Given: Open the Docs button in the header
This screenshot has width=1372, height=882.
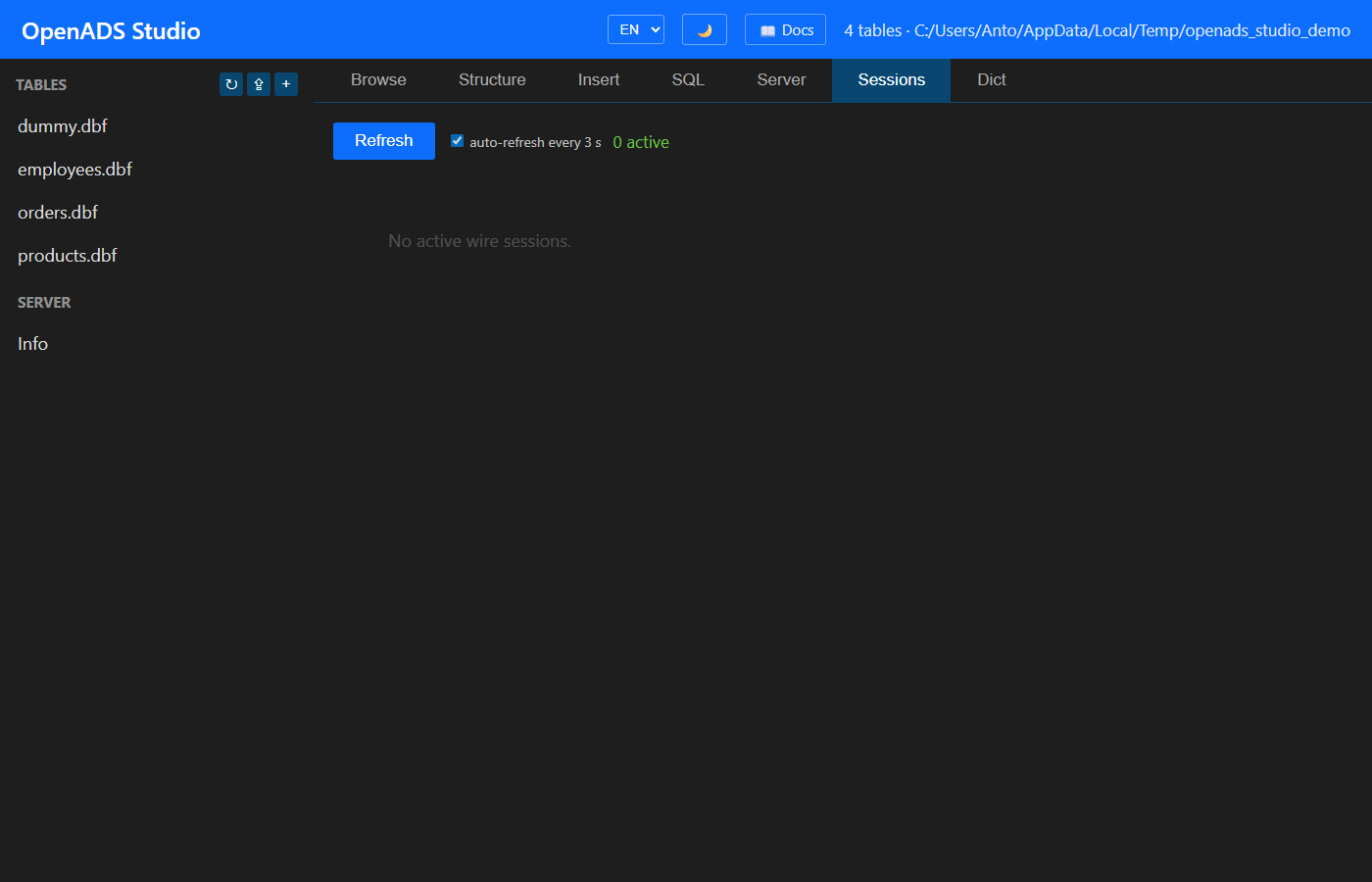Looking at the screenshot, I should click(785, 29).
